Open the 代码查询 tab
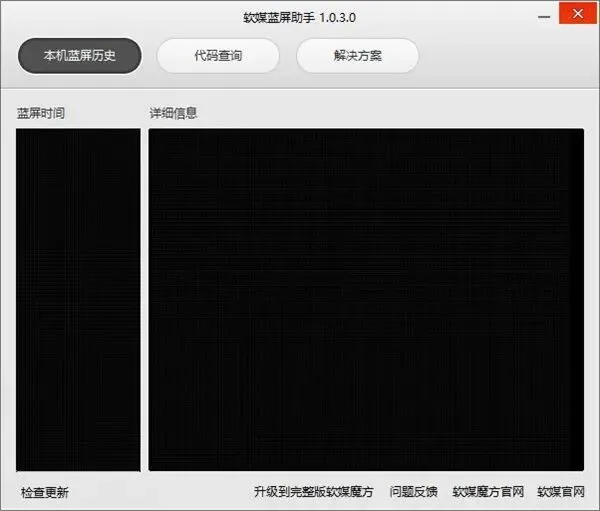 pos(218,56)
